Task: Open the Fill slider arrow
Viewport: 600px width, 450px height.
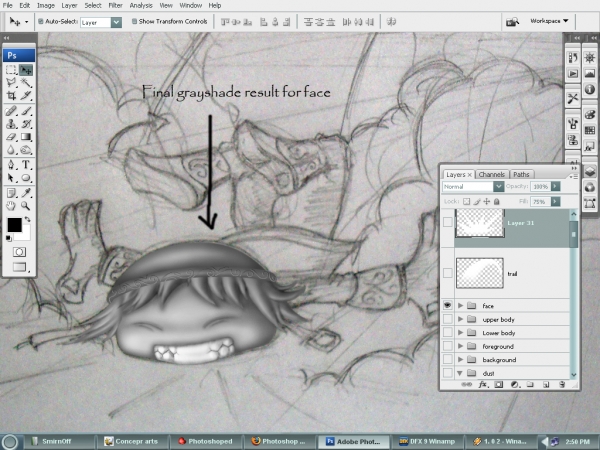Action: pos(555,201)
